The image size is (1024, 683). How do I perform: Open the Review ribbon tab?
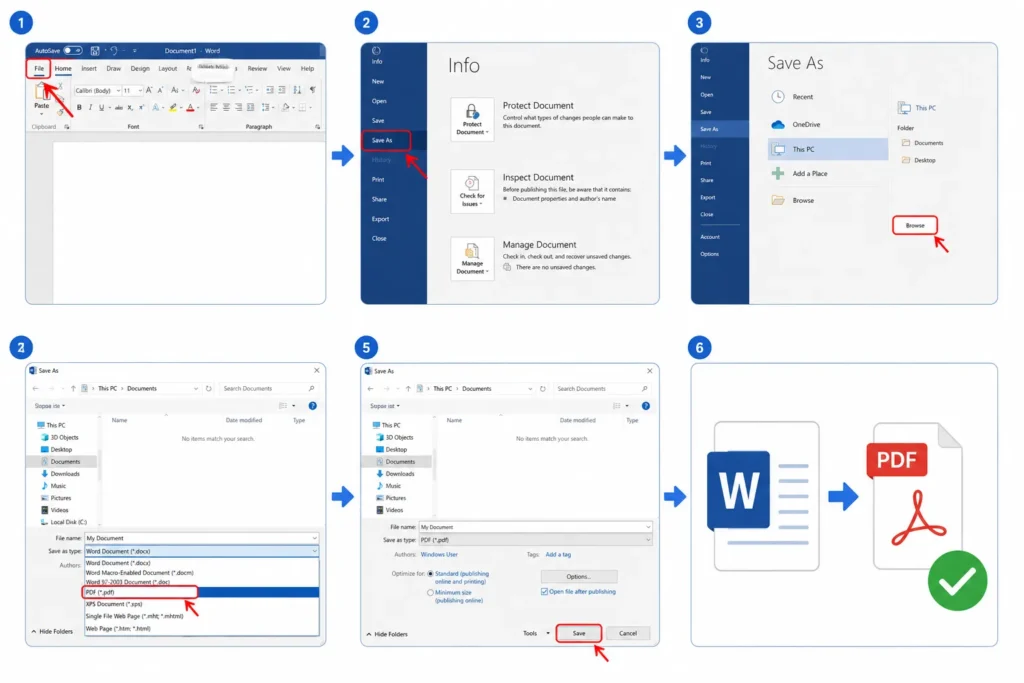click(257, 69)
